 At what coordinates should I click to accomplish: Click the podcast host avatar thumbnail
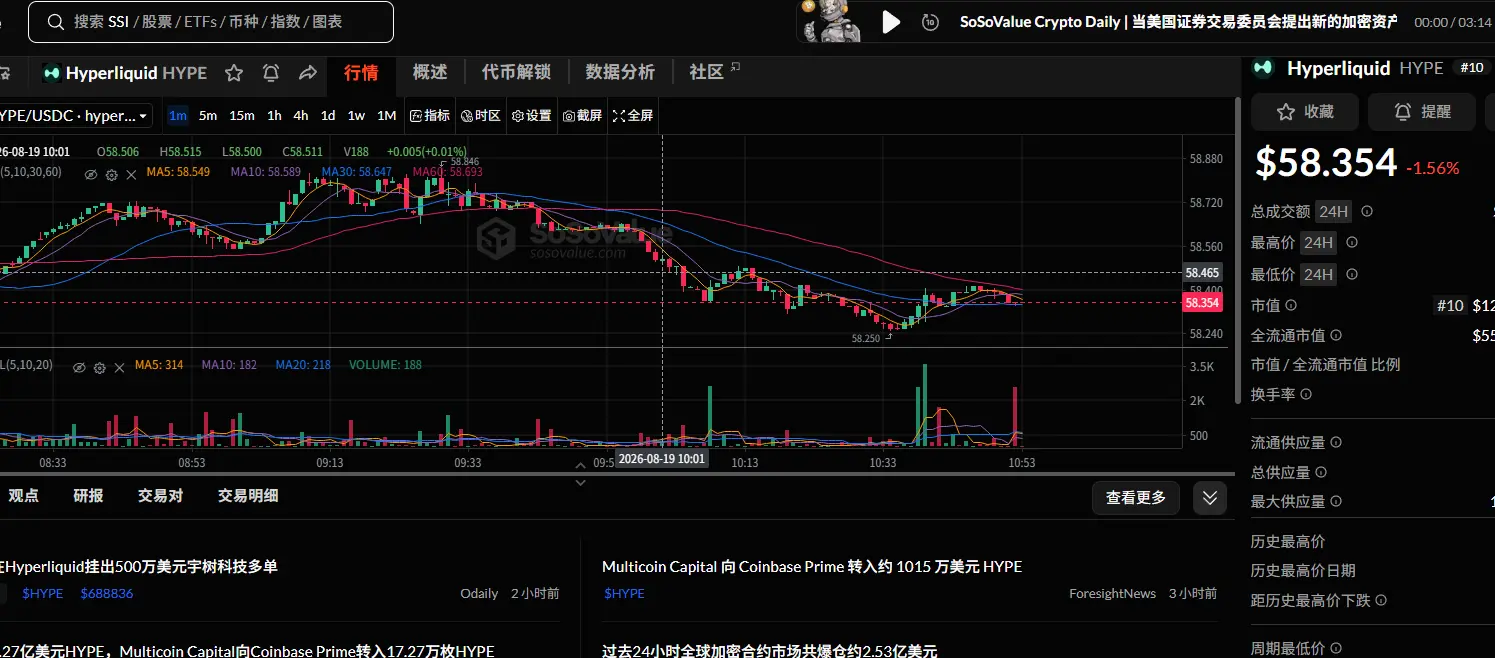pos(832,22)
